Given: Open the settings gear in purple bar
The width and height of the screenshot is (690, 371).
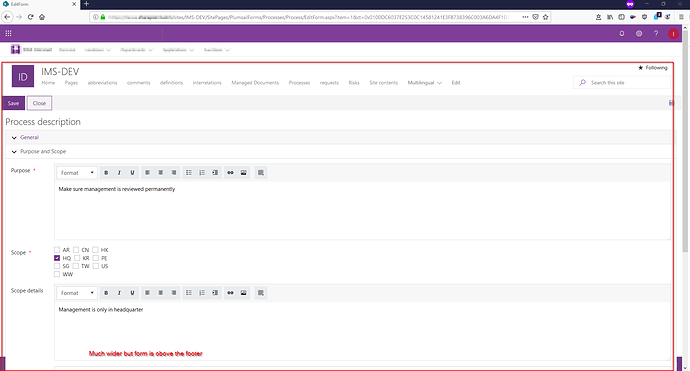Looking at the screenshot, I should (639, 33).
